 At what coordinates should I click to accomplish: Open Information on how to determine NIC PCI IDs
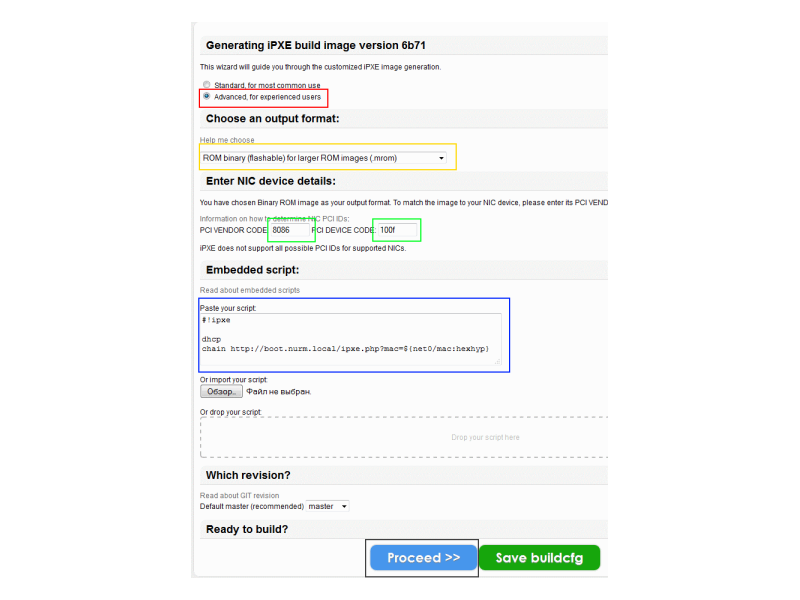pos(274,219)
